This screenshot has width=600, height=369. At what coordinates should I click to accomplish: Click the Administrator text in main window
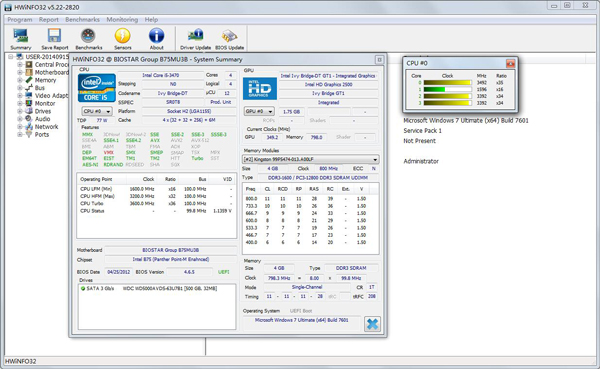point(421,162)
